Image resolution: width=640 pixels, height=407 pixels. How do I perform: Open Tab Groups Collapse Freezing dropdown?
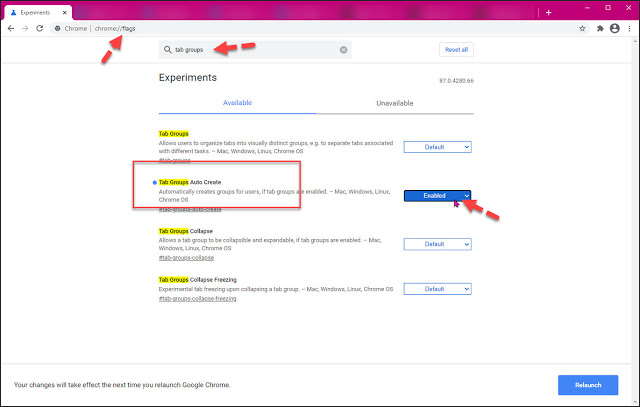[437, 289]
